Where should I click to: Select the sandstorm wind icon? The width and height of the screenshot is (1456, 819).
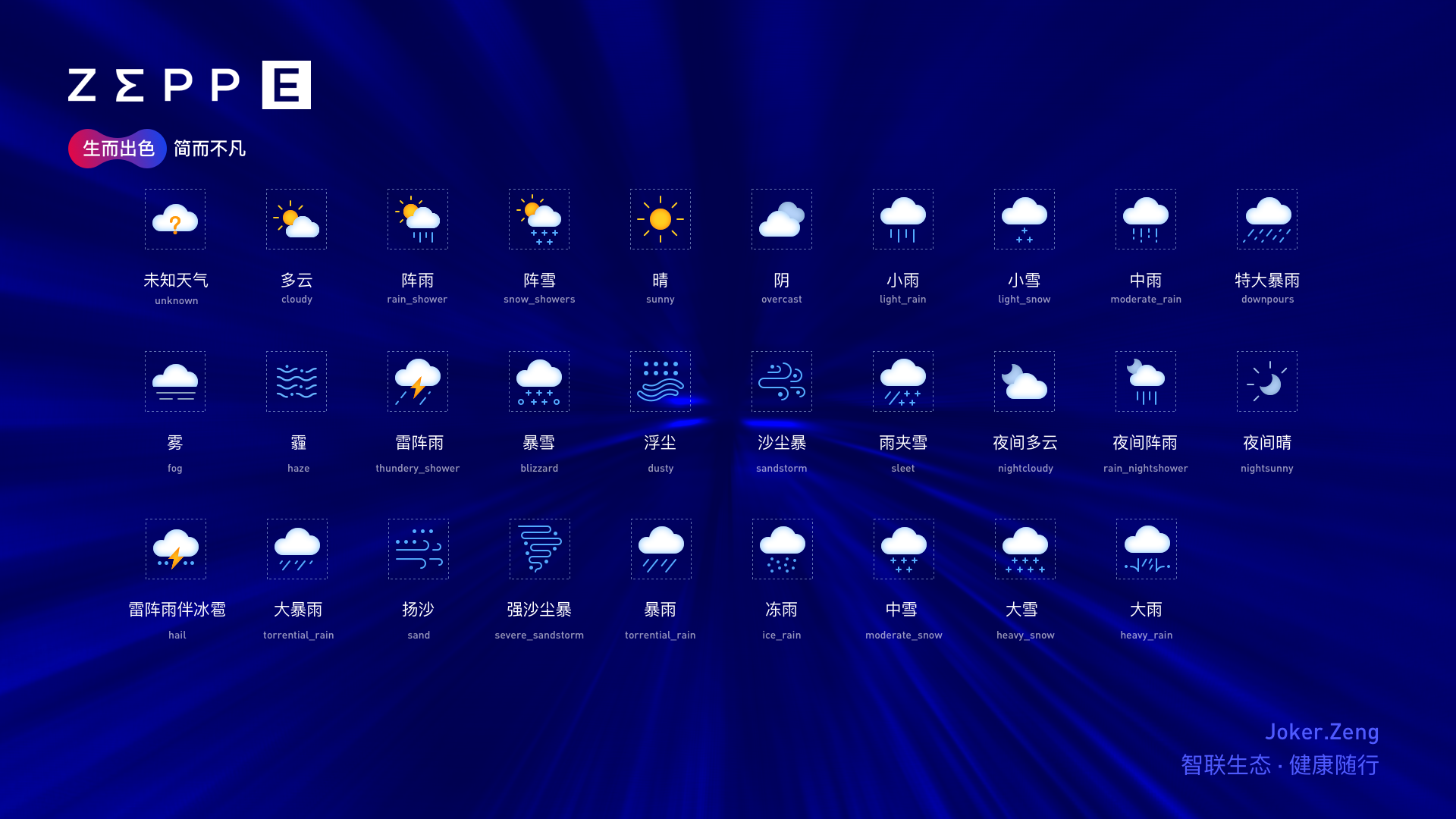[782, 381]
